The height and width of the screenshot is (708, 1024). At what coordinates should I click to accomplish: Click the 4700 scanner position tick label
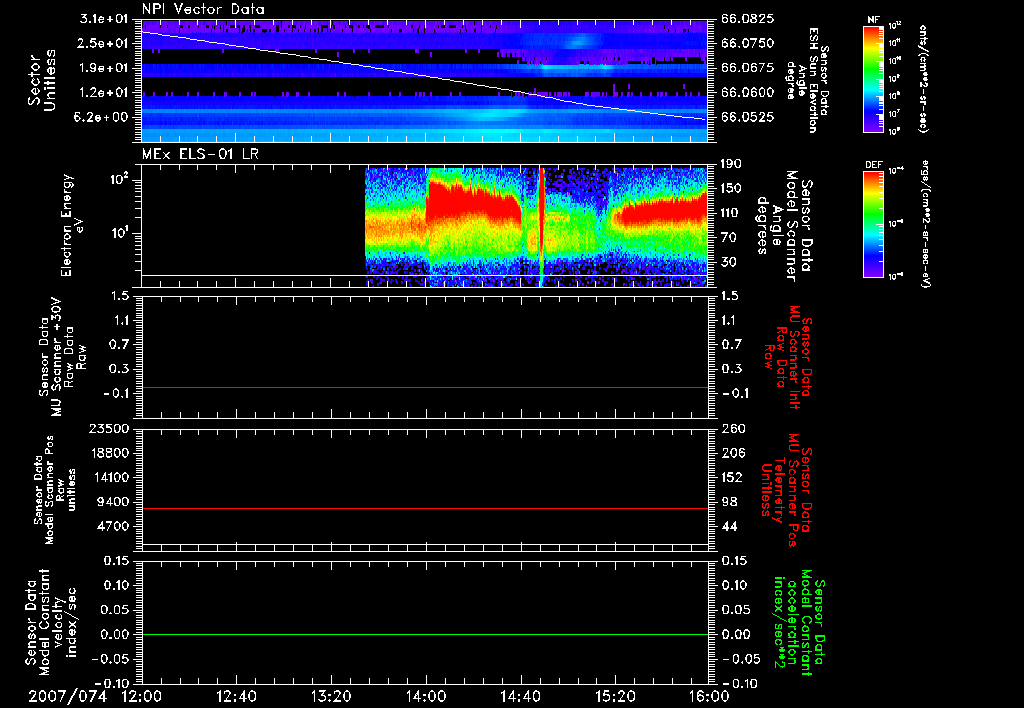(113, 526)
